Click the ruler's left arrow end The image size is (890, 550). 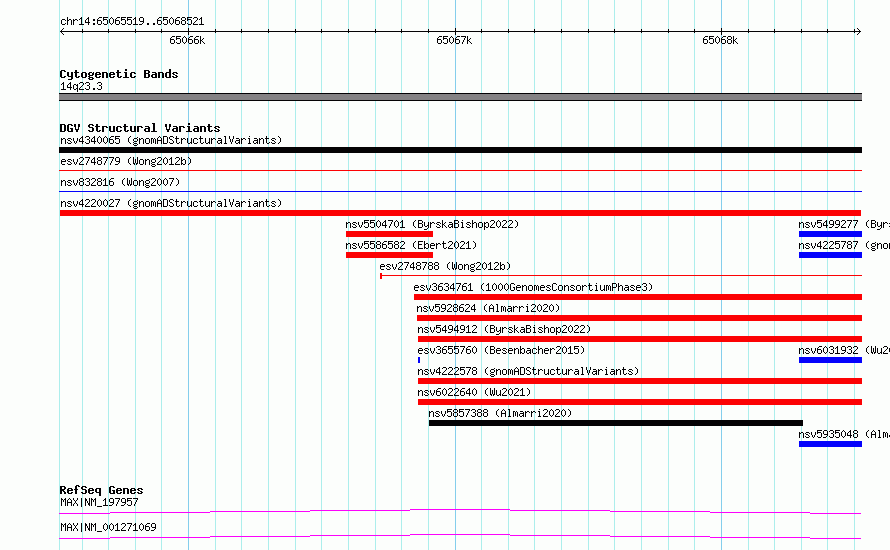pos(62,32)
